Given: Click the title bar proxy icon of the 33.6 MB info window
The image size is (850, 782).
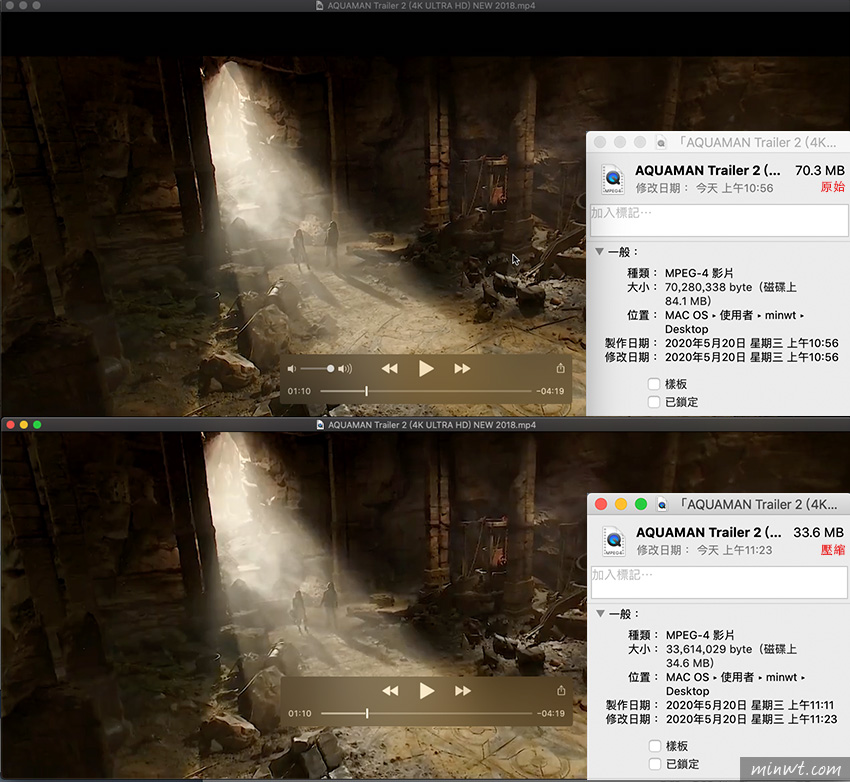Looking at the screenshot, I should coord(662,505).
